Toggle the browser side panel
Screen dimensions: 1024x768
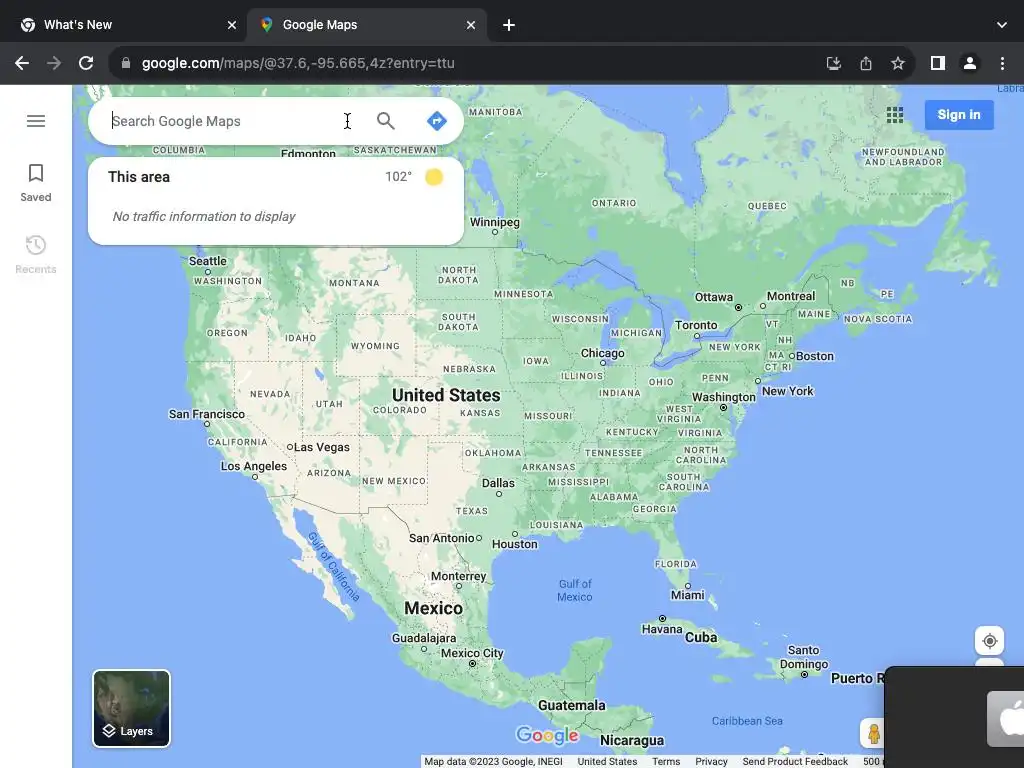click(x=938, y=63)
